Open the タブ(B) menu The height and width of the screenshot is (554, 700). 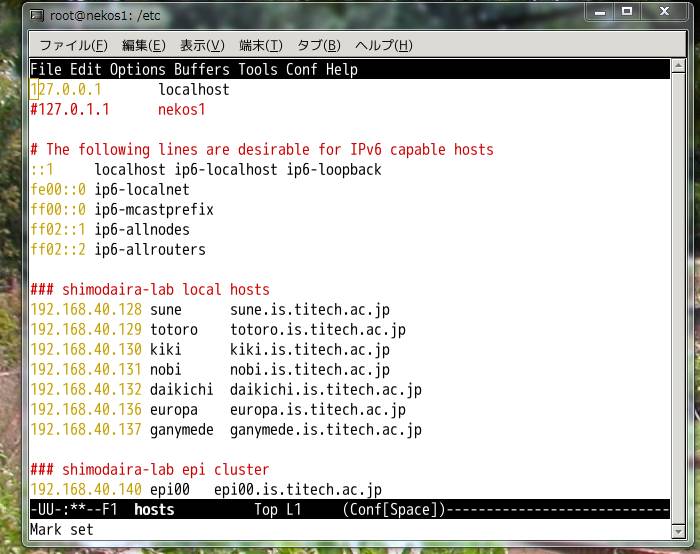click(x=318, y=45)
